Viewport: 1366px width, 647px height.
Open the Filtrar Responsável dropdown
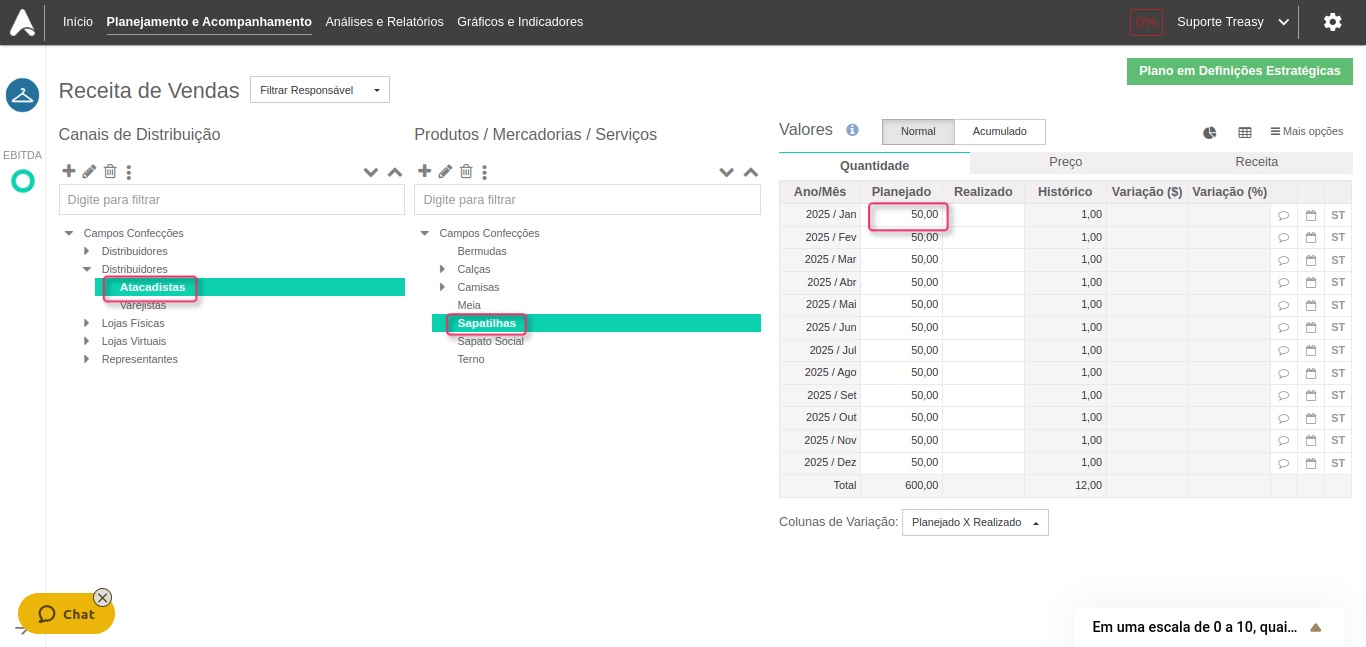pos(319,90)
